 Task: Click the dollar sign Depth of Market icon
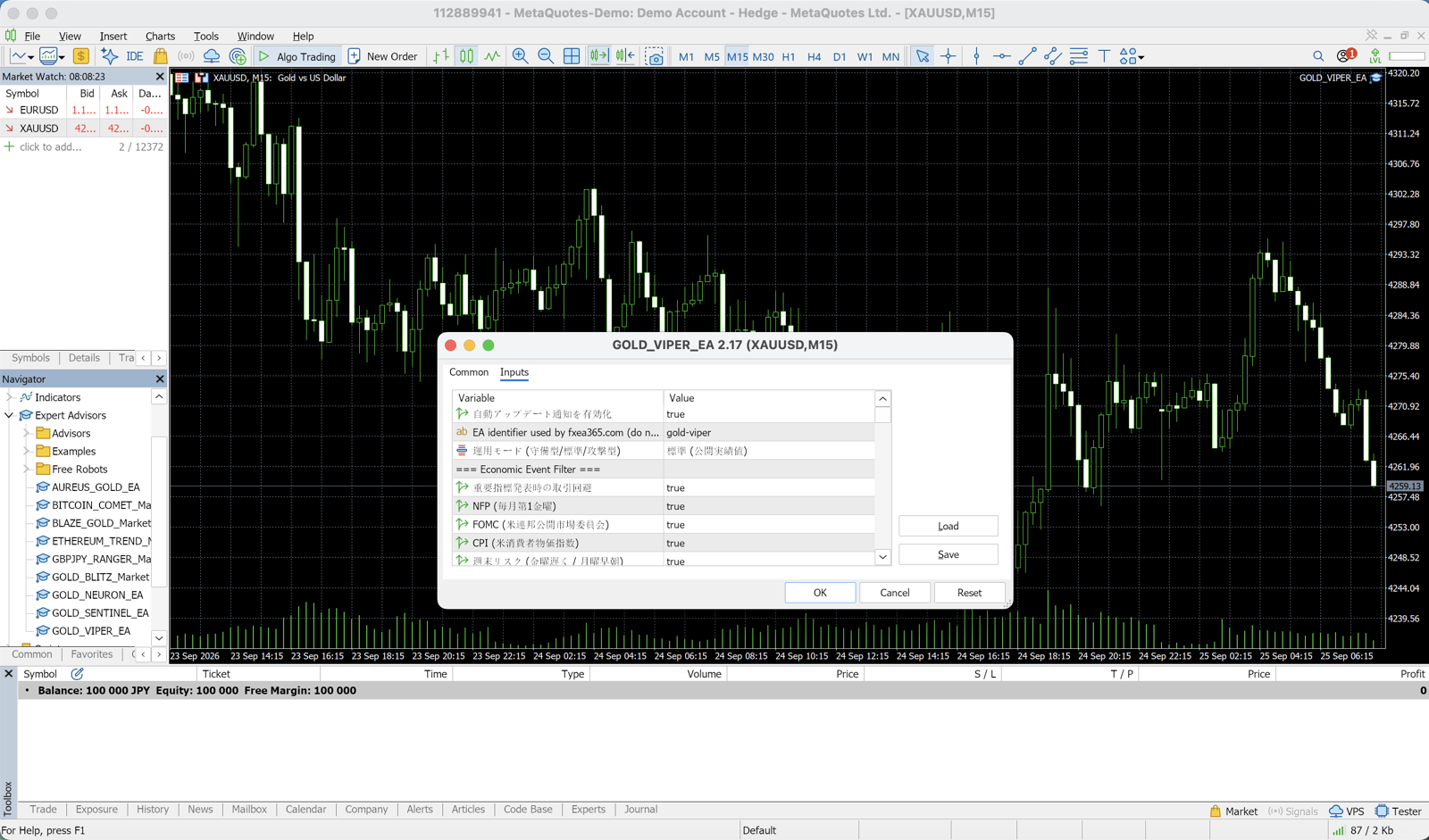81,56
